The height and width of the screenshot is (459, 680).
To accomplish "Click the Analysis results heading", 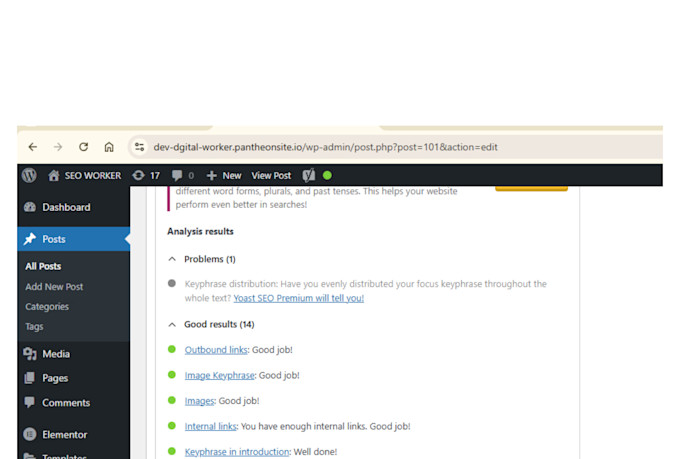I will [200, 231].
